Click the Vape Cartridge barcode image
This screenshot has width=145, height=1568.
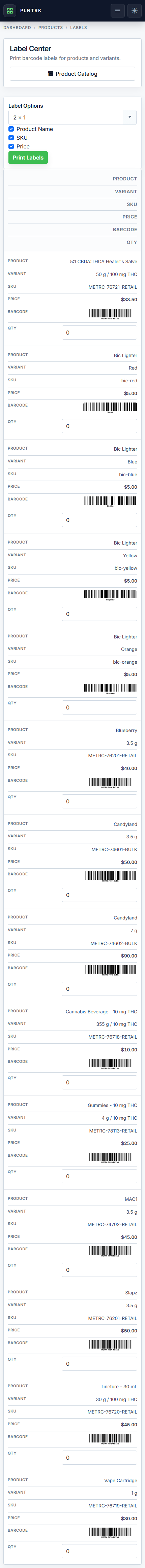pos(110,1532)
